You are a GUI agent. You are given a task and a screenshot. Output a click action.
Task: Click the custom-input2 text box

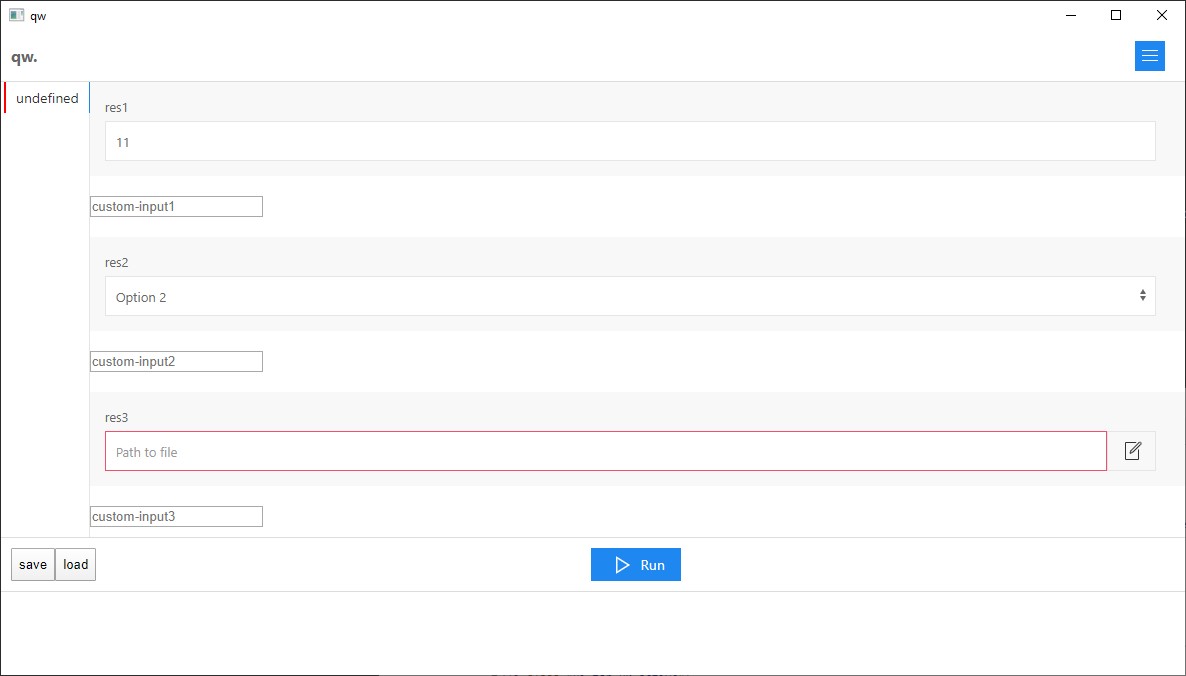pyautogui.click(x=176, y=362)
